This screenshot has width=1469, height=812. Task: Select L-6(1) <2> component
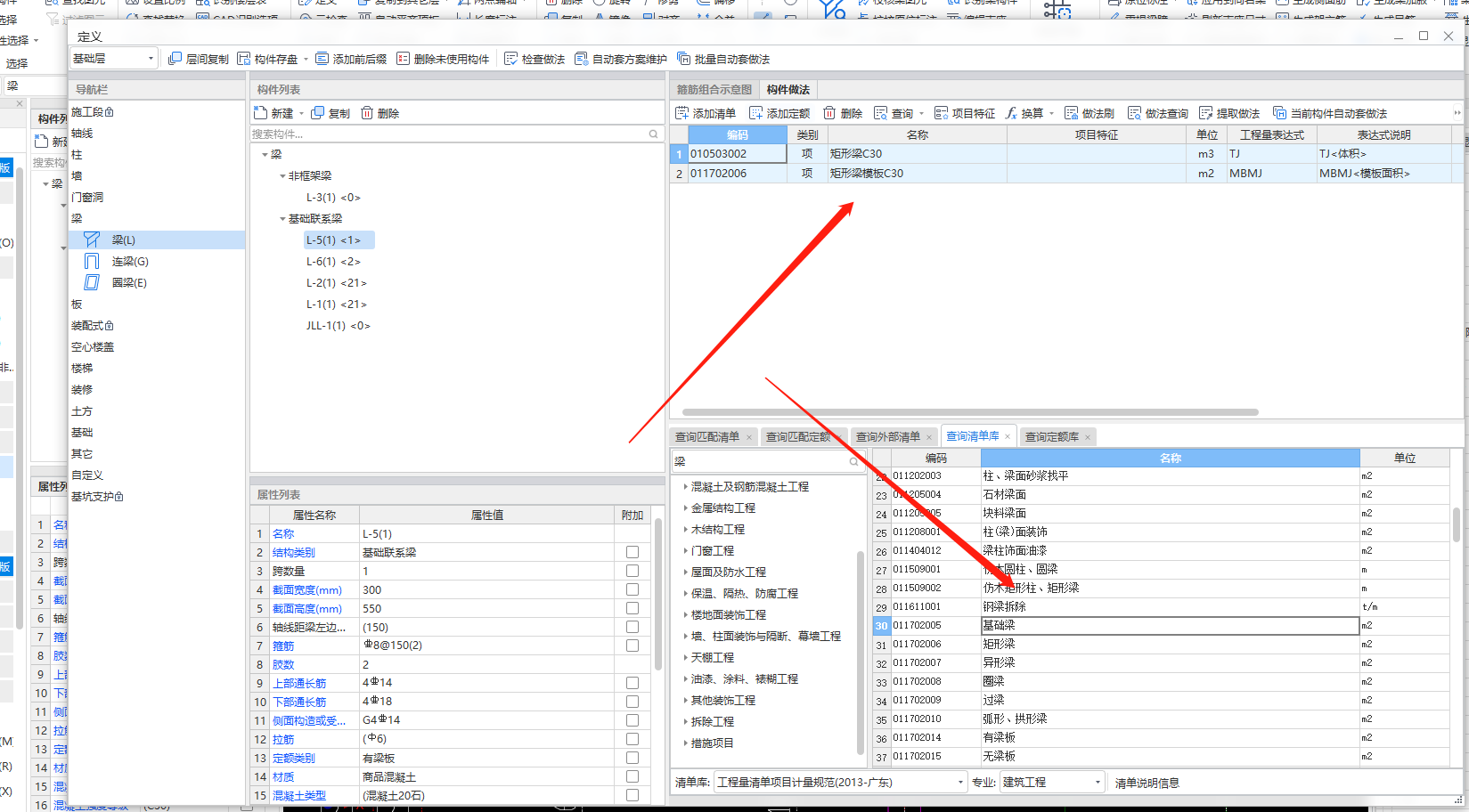pos(333,262)
